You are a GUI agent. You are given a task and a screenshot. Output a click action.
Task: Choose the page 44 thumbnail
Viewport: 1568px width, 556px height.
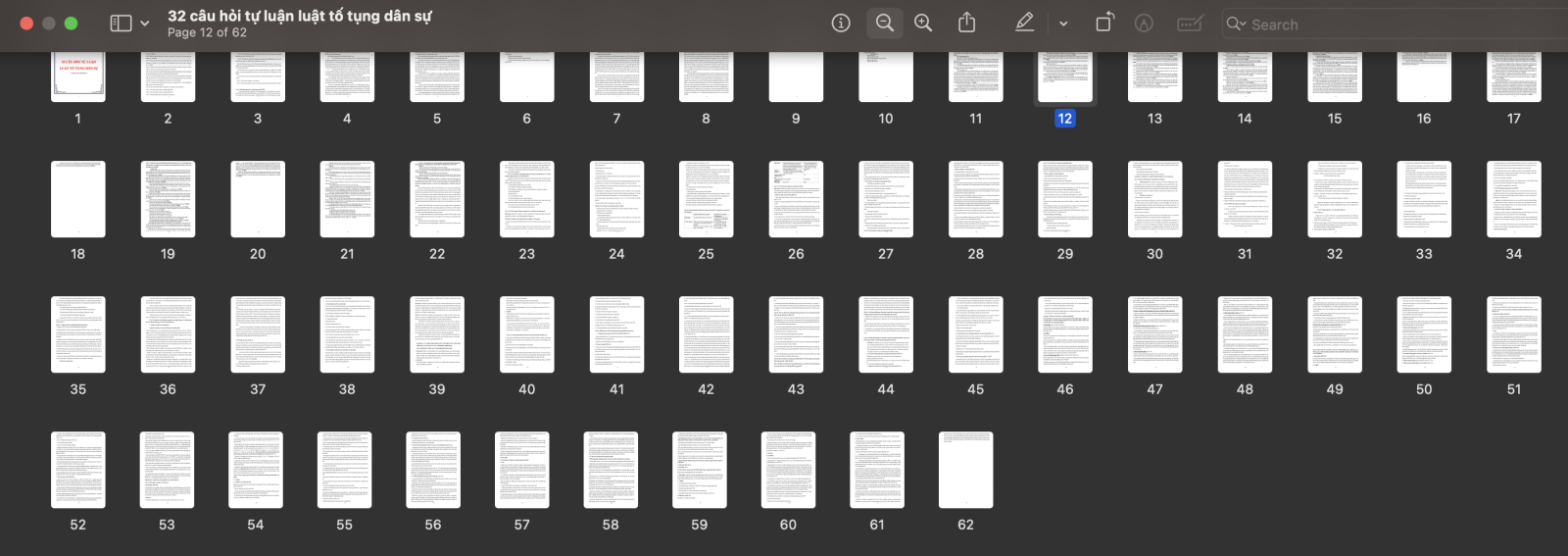pos(886,334)
